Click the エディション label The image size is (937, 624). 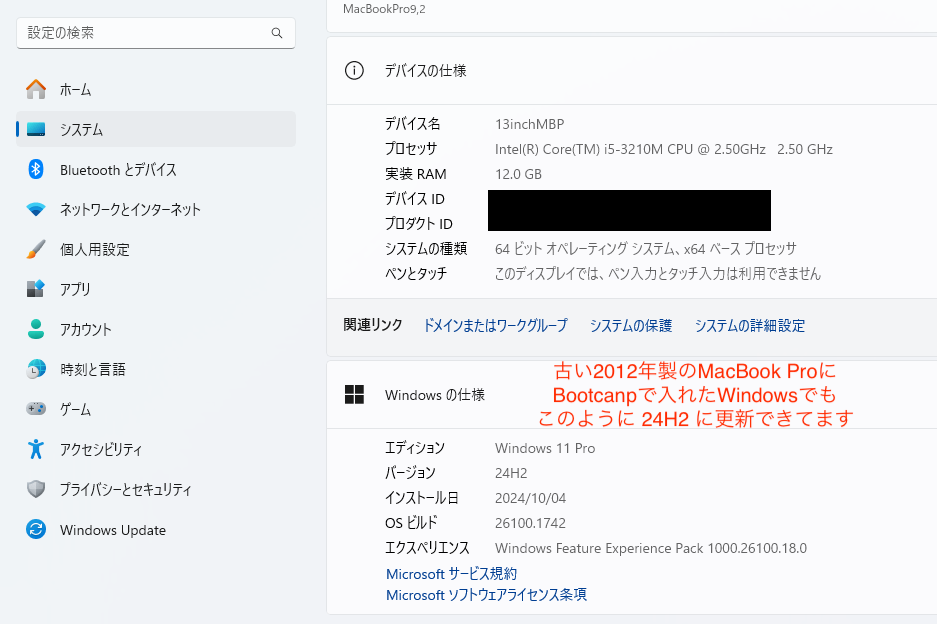pyautogui.click(x=415, y=448)
